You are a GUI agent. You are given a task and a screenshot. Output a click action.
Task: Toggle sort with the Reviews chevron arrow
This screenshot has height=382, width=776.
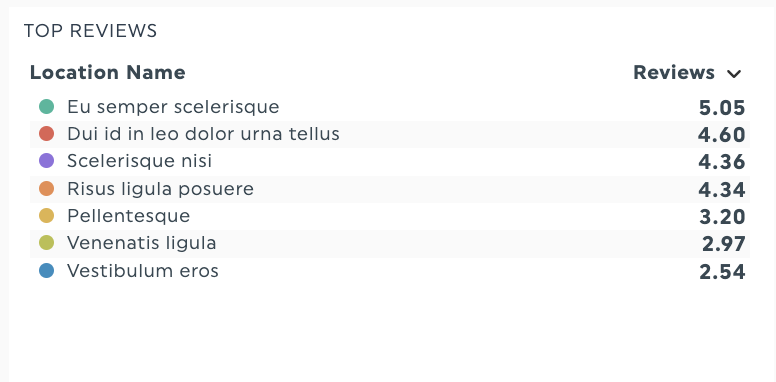coord(734,74)
